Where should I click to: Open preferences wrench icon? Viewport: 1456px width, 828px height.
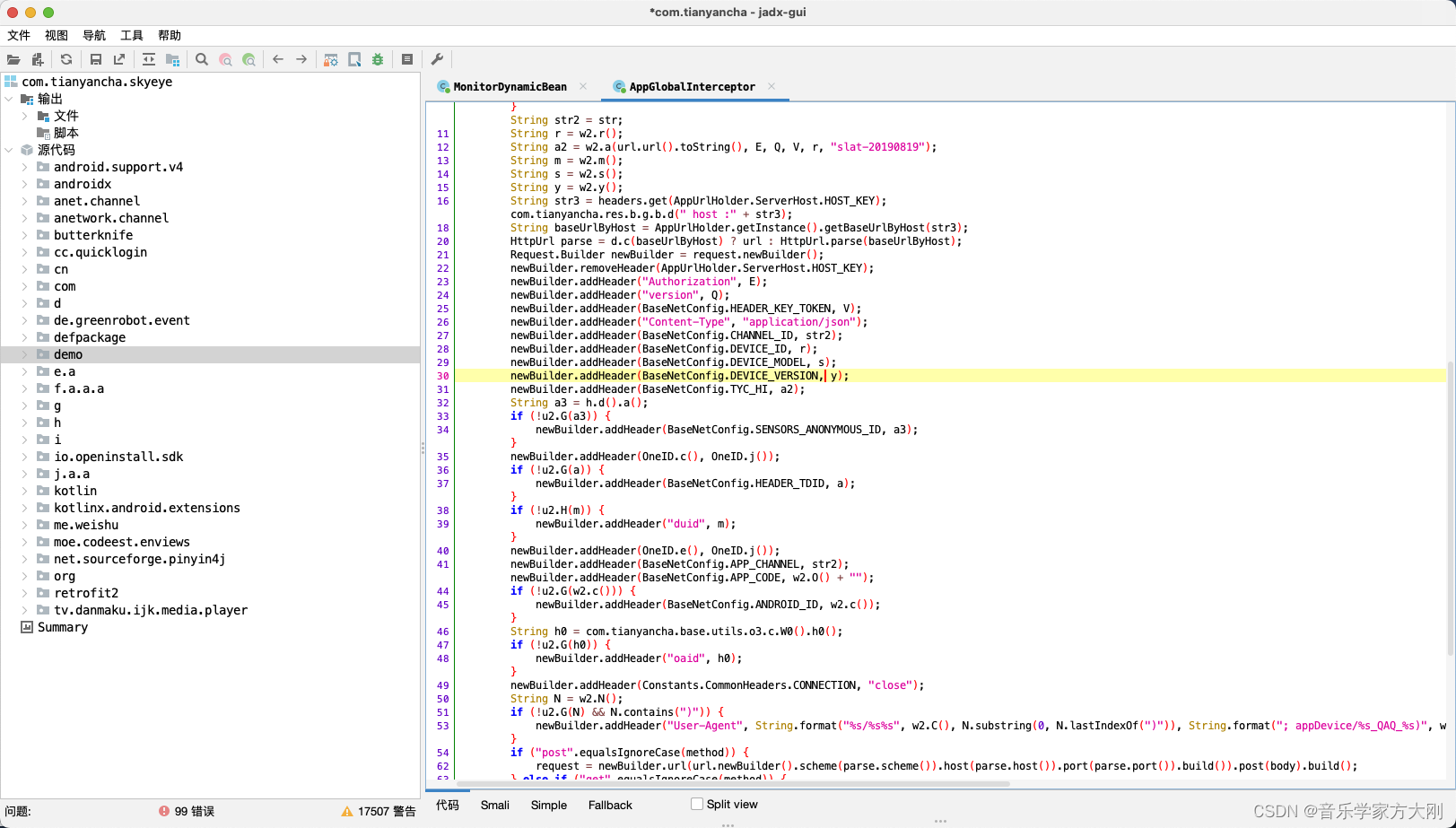point(437,59)
